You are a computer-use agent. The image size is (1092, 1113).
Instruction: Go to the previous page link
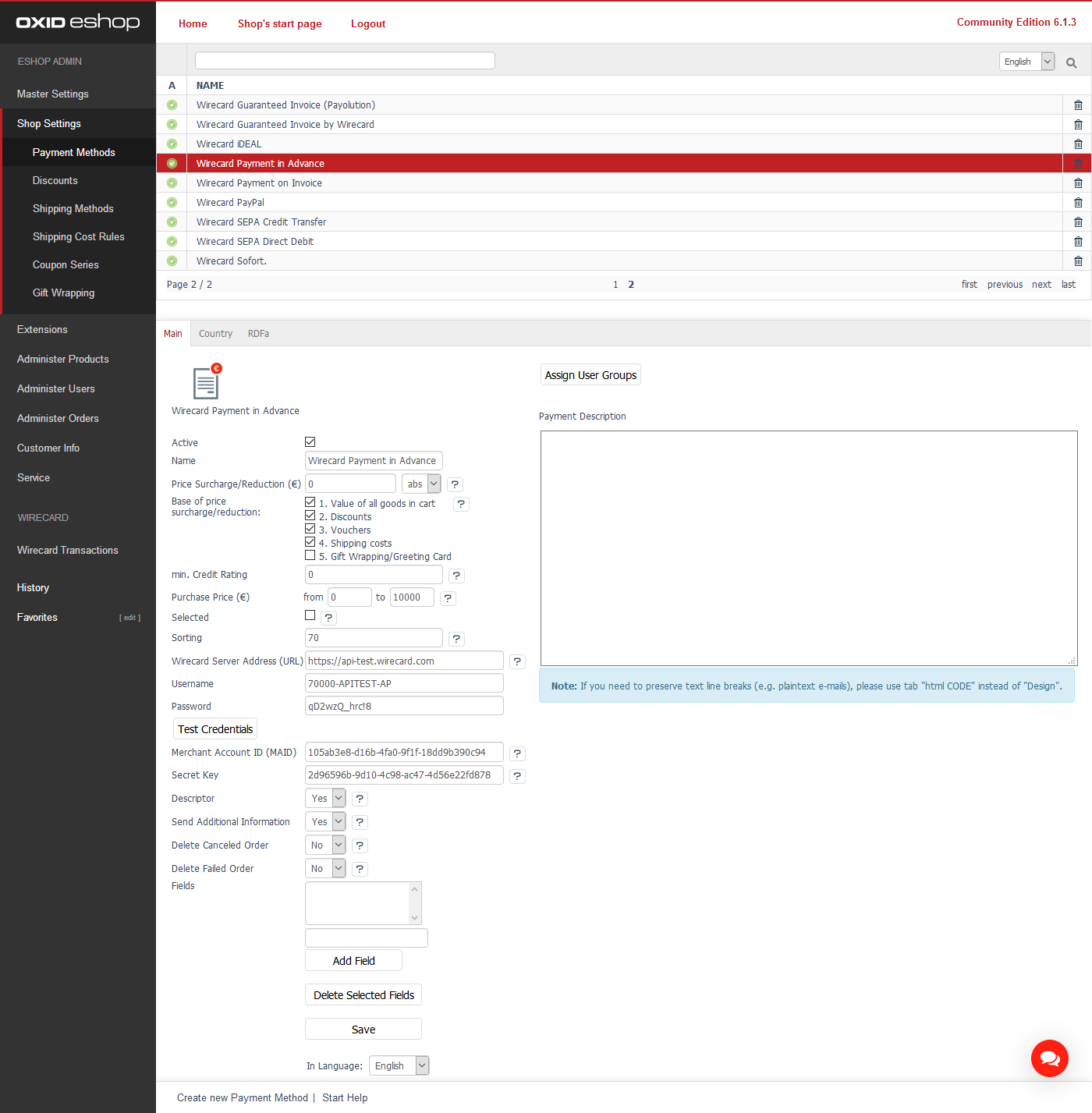(x=1005, y=285)
